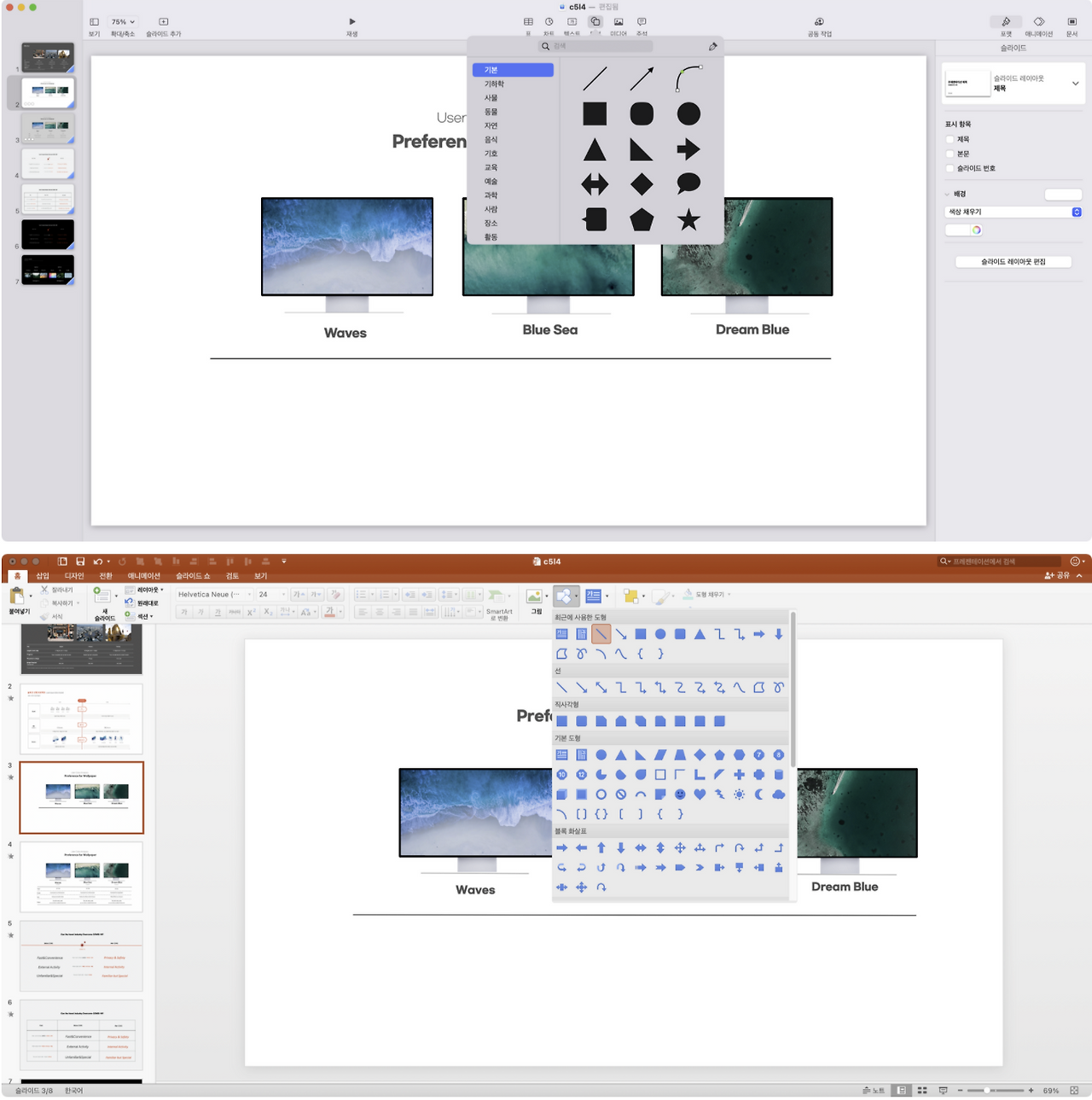The width and height of the screenshot is (1092, 1100).
Task: Open the Keynote 색상 채우기 fill dropdown
Action: [1014, 212]
